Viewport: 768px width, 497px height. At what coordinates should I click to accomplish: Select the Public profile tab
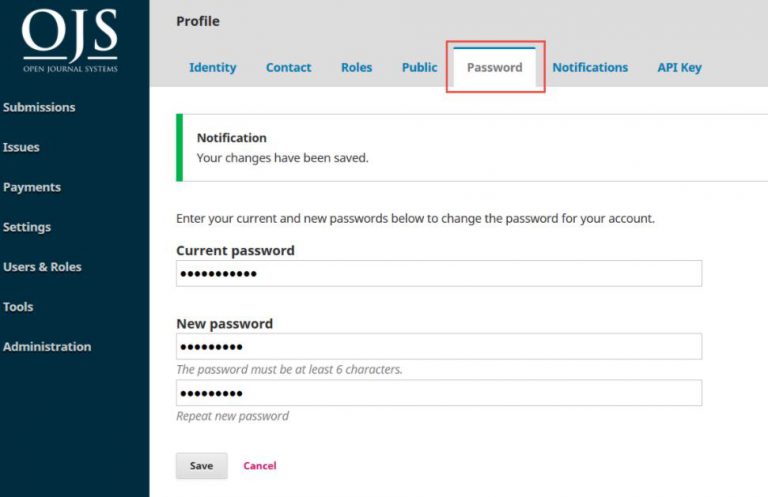419,68
